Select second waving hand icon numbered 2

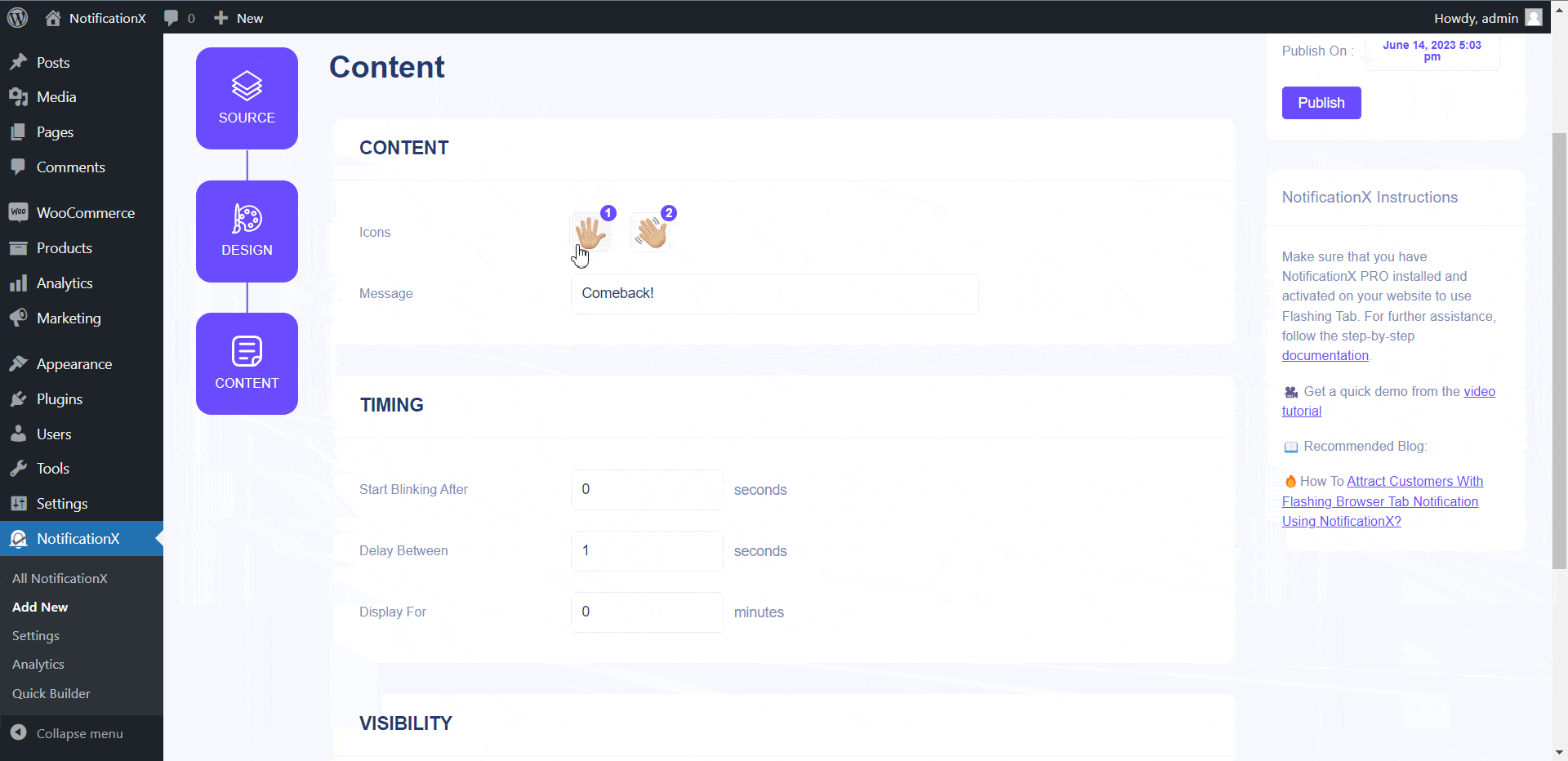651,233
